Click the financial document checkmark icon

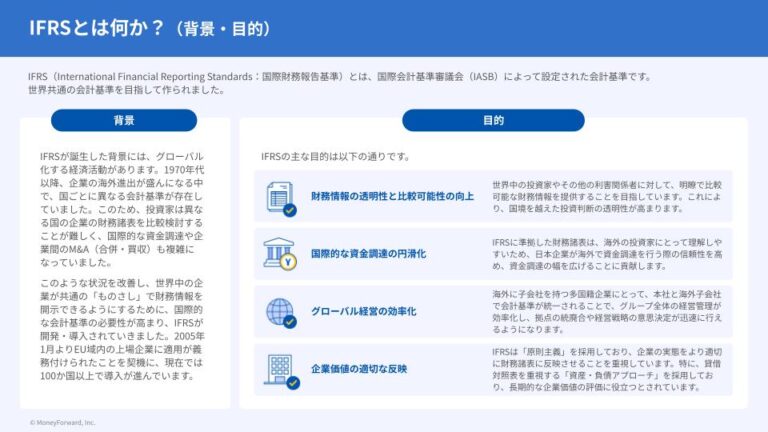coord(281,198)
